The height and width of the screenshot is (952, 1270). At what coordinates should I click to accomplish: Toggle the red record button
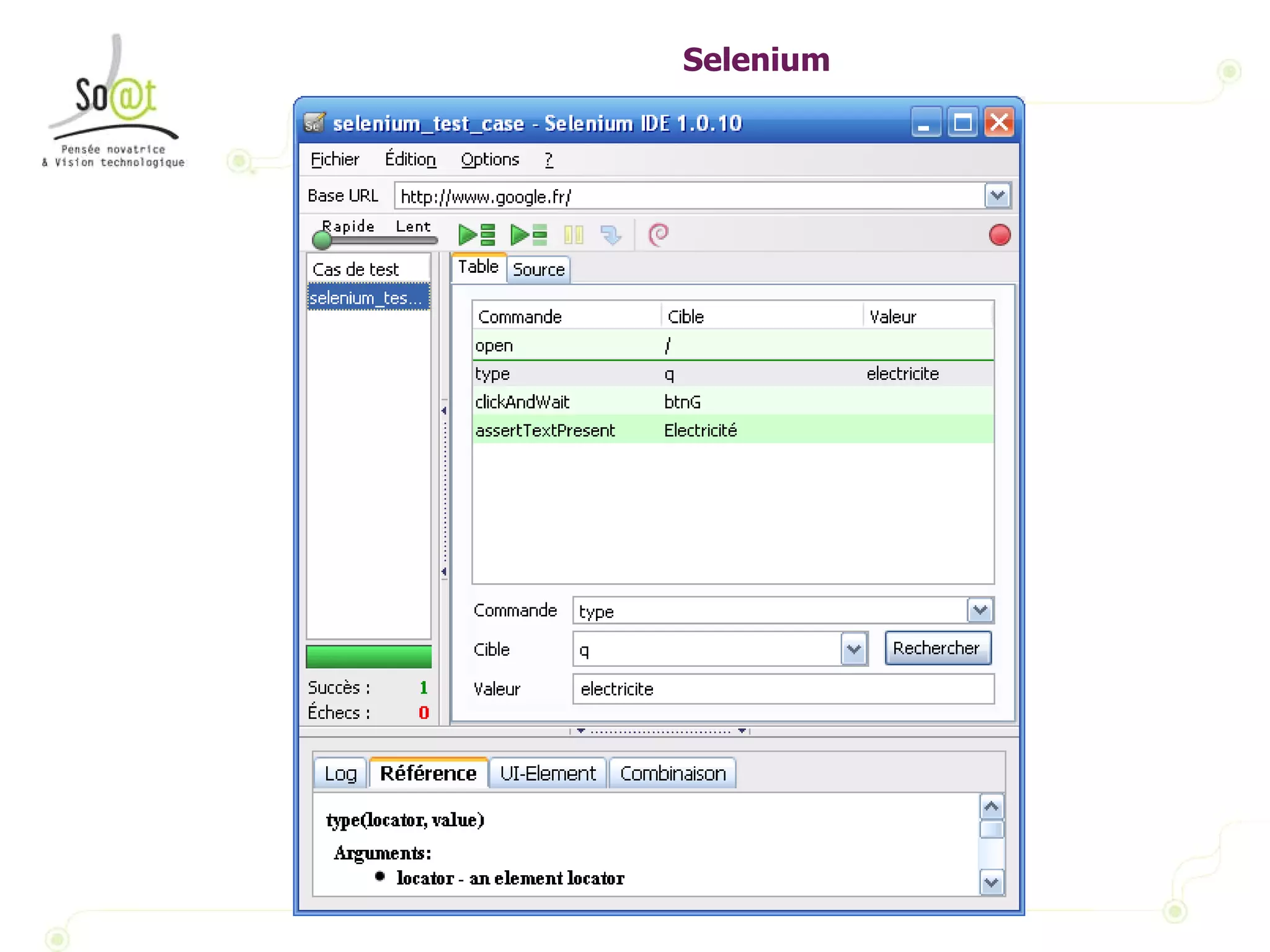click(x=999, y=235)
